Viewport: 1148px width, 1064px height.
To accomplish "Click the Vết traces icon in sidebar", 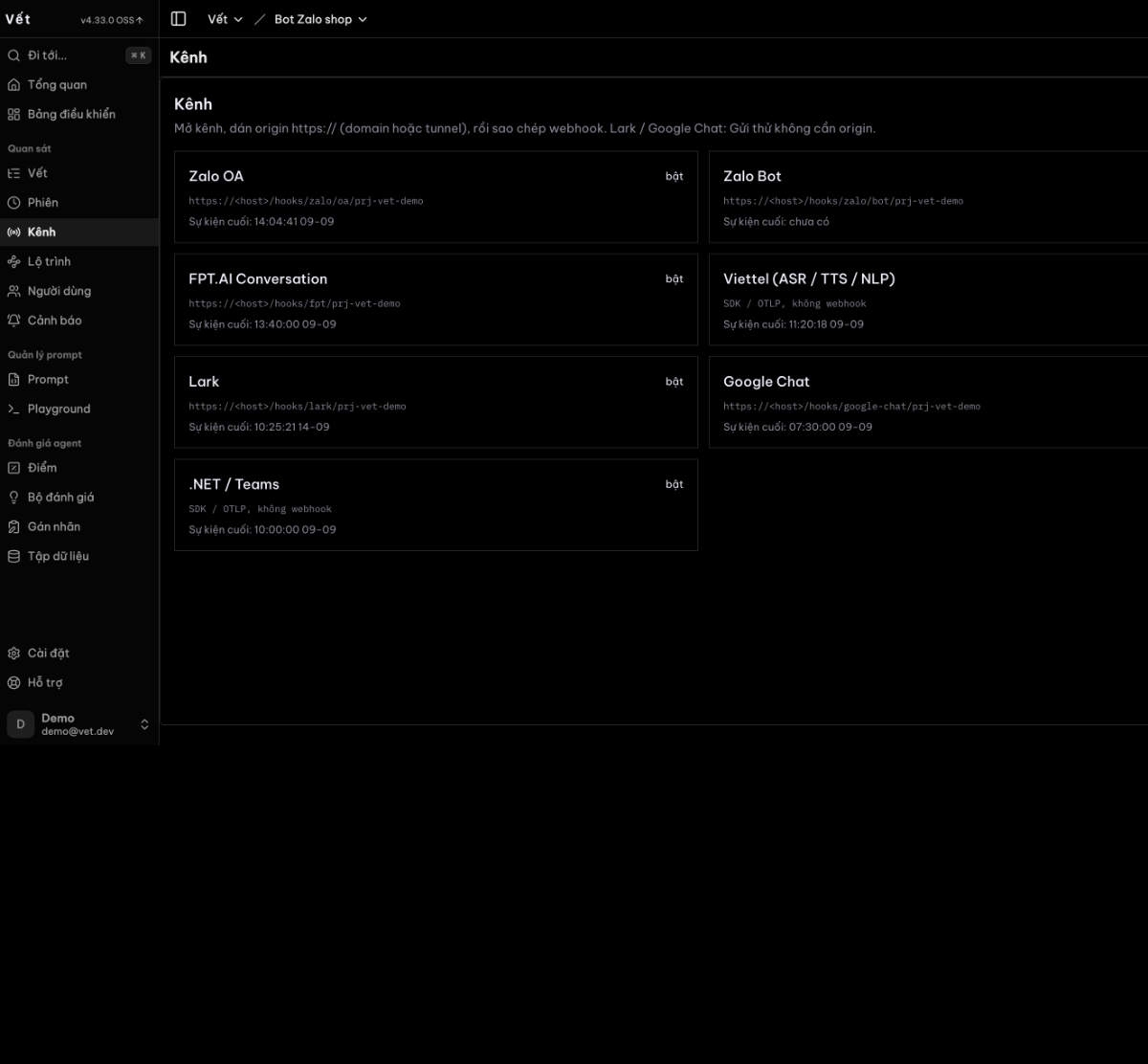I will (13, 173).
